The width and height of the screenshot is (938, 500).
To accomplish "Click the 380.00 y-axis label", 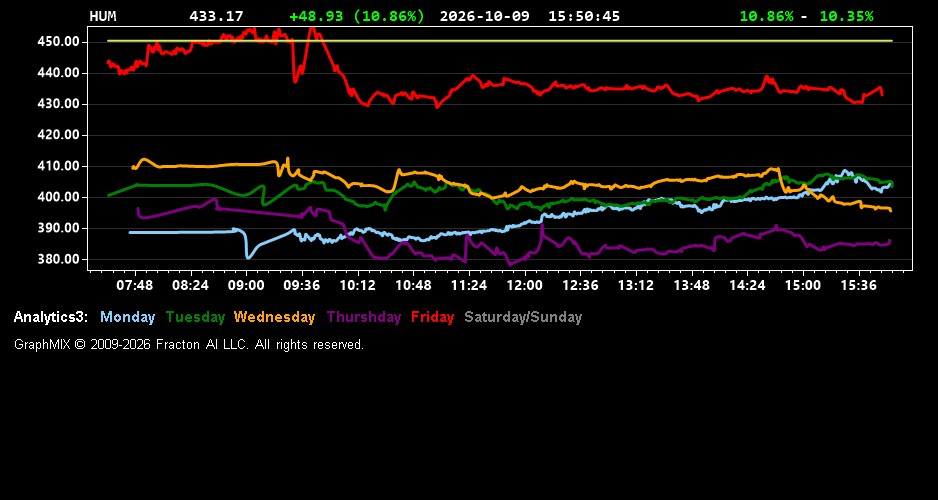I will pos(59,260).
